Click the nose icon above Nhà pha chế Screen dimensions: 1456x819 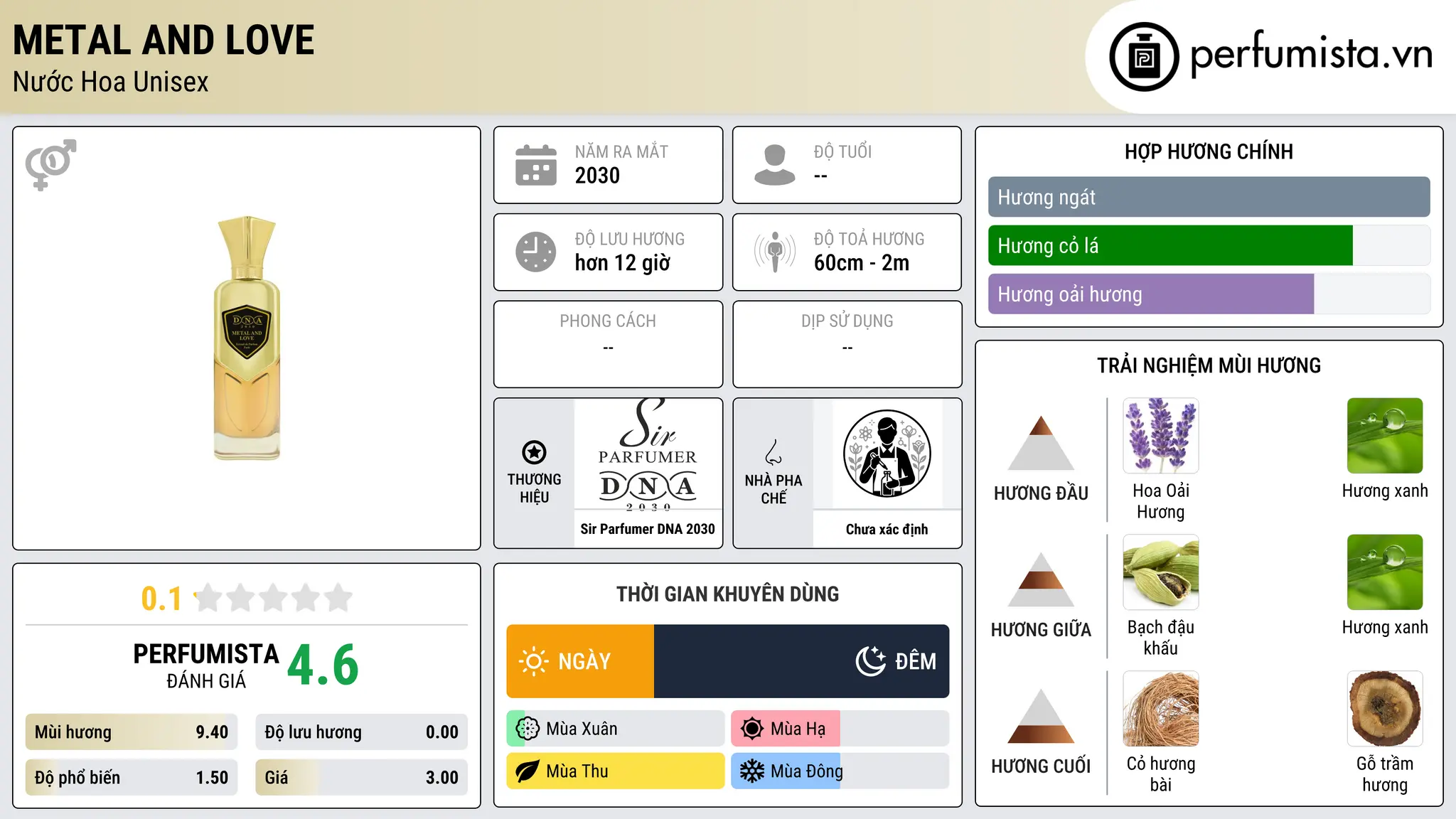tap(773, 452)
